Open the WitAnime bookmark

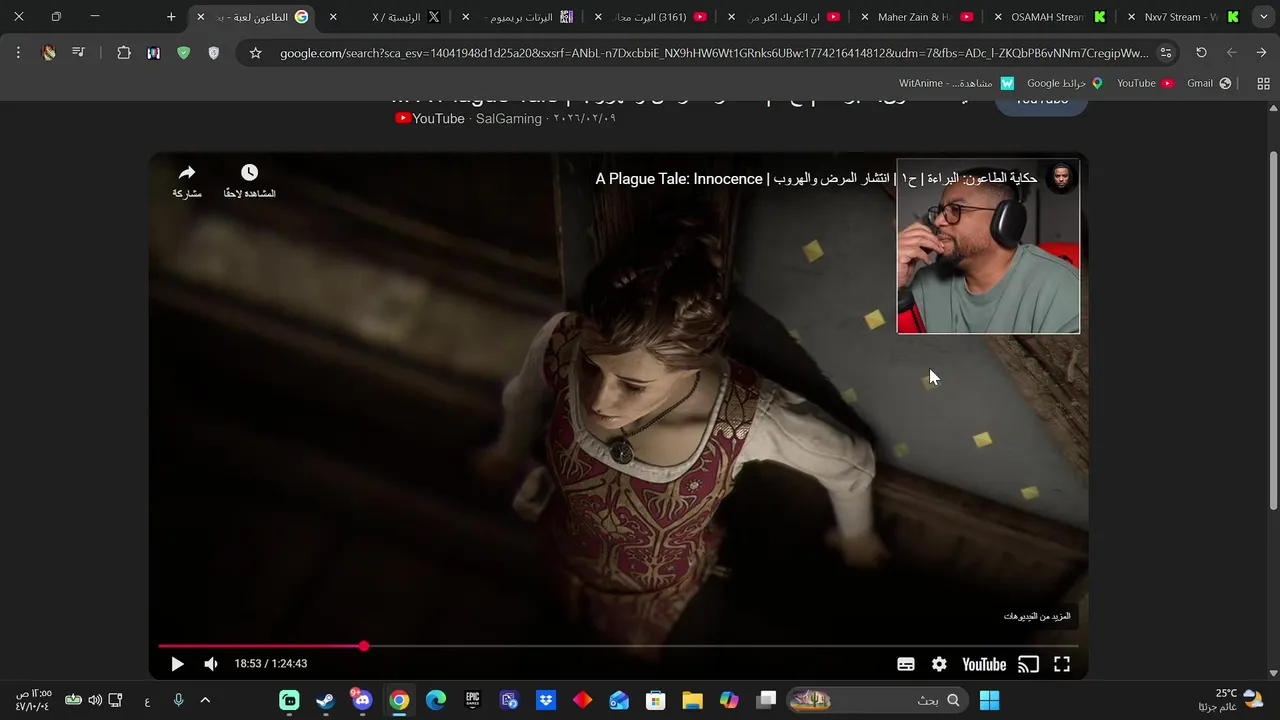[x=957, y=84]
